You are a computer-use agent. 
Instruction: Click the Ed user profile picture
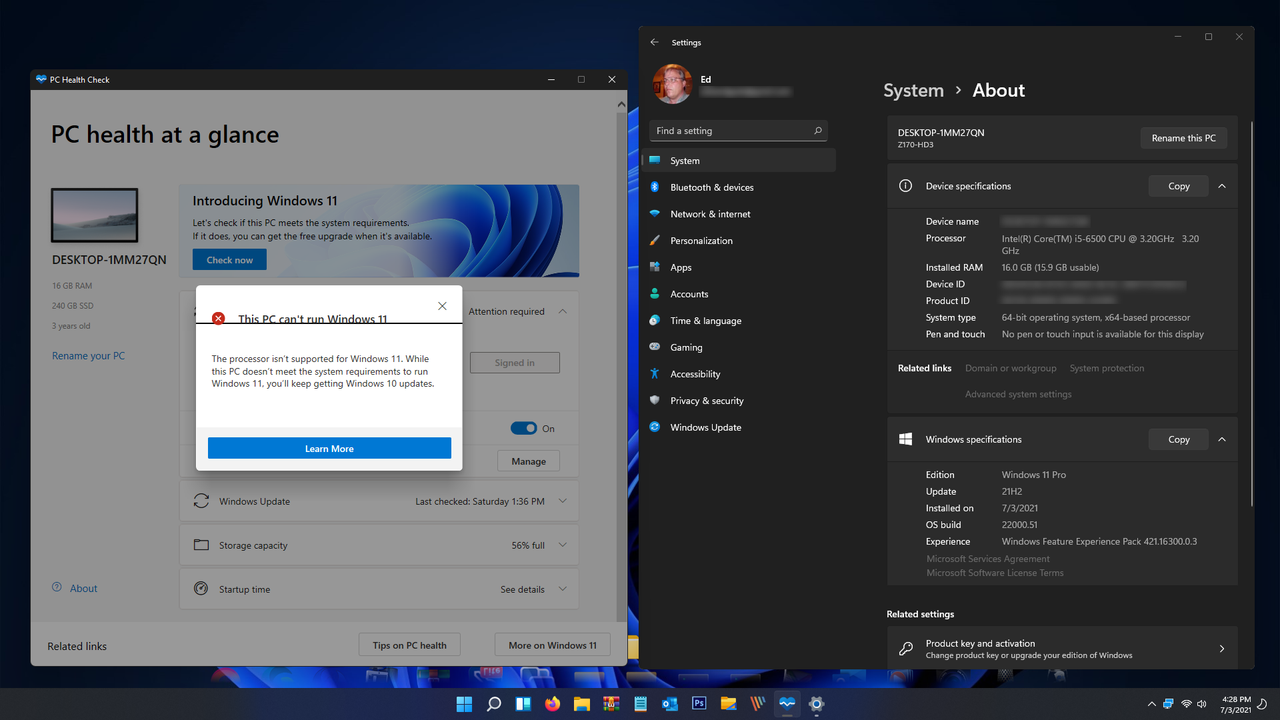coord(672,85)
